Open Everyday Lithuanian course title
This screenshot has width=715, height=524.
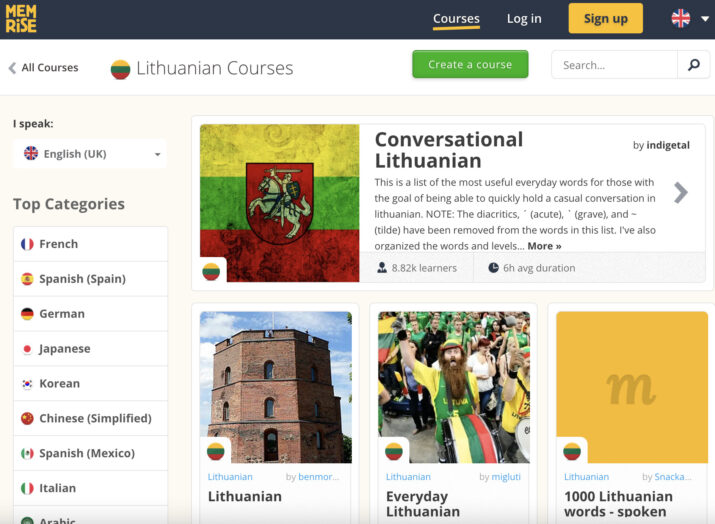coord(423,504)
